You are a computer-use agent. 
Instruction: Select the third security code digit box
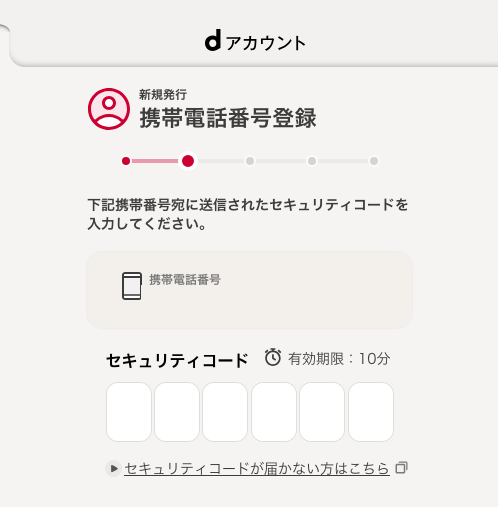(x=225, y=412)
